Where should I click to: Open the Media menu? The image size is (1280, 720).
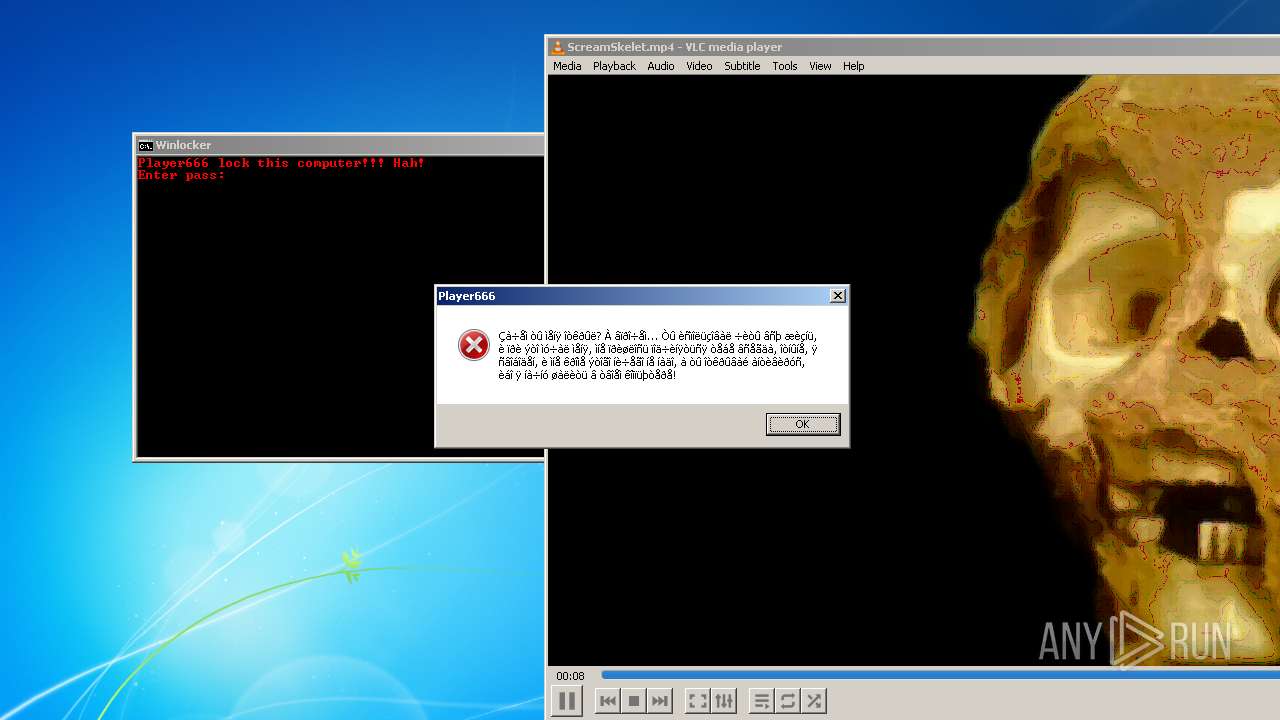tap(567, 66)
